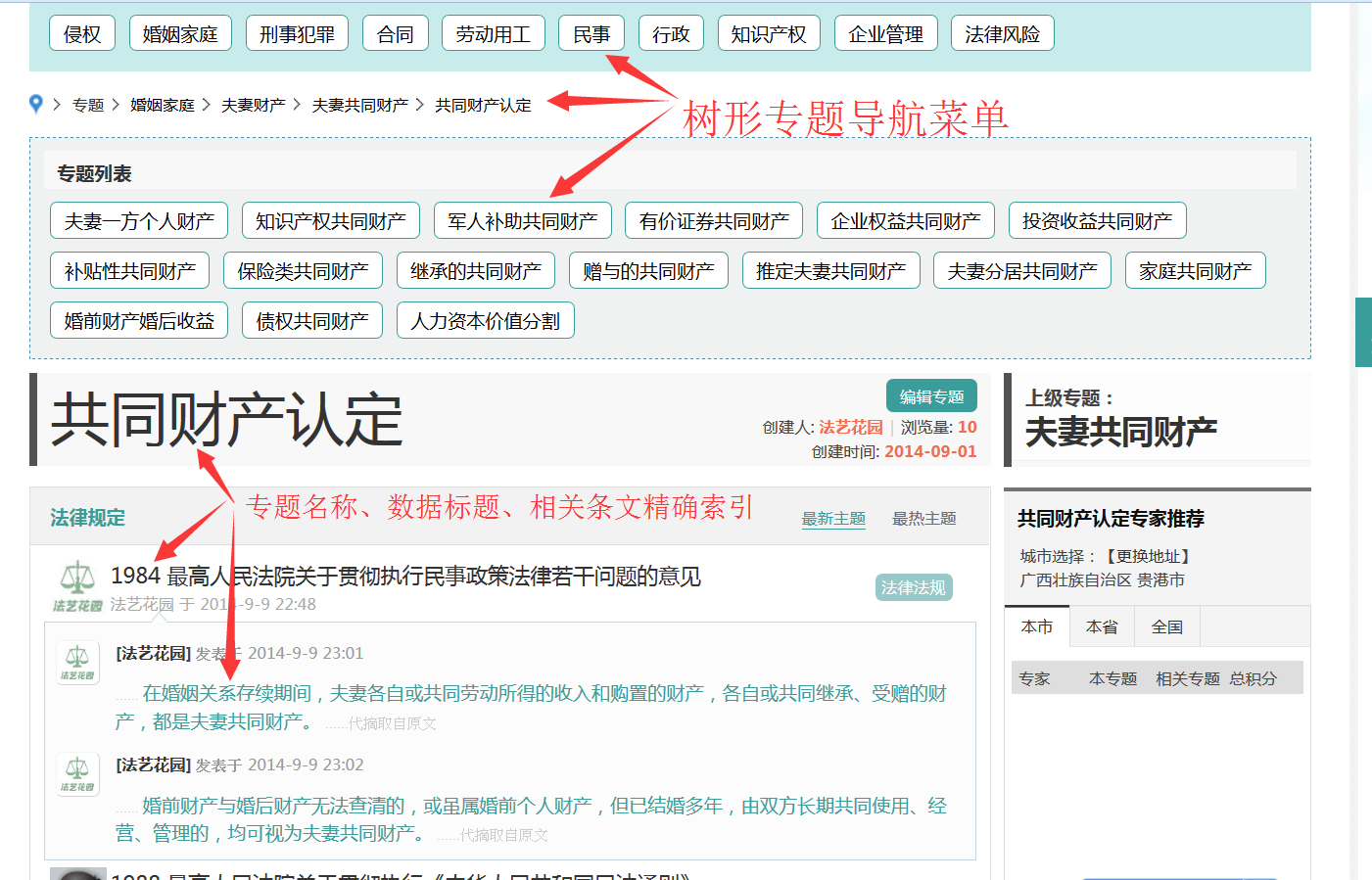Choose the 劳动用工 category
This screenshot has width=1372, height=880.
[494, 34]
